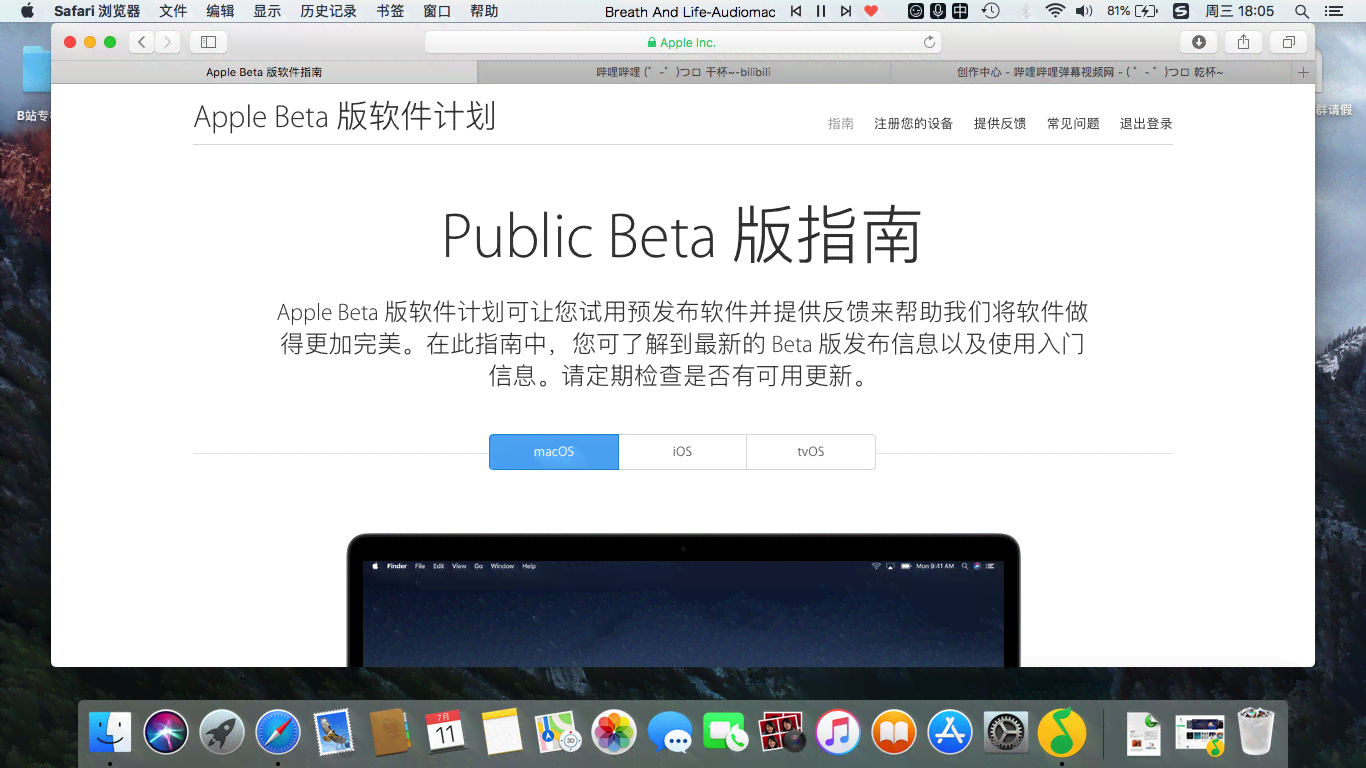Open the Apple menu
1366x768 pixels.
tap(27, 11)
